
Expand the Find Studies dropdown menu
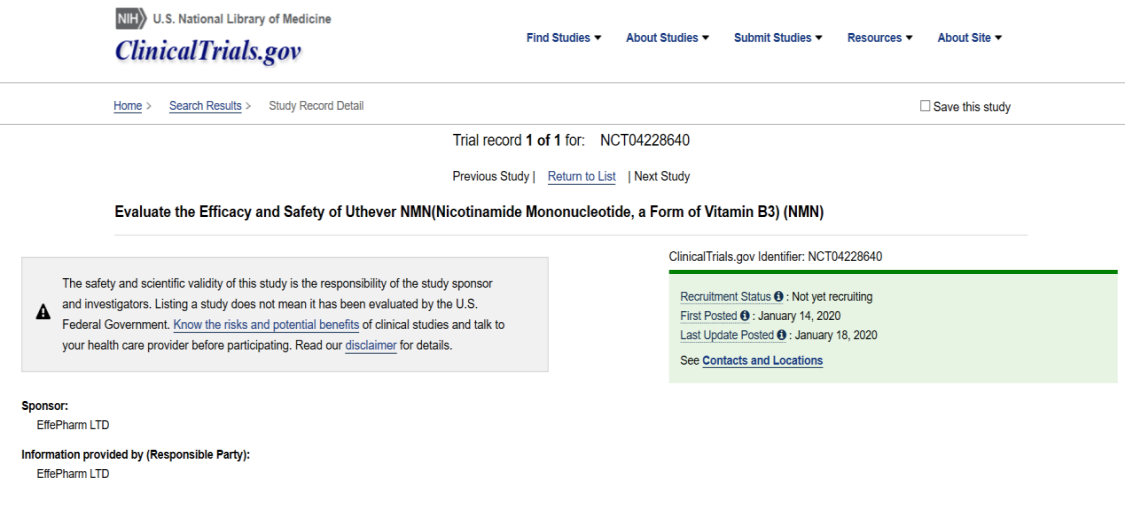[563, 38]
